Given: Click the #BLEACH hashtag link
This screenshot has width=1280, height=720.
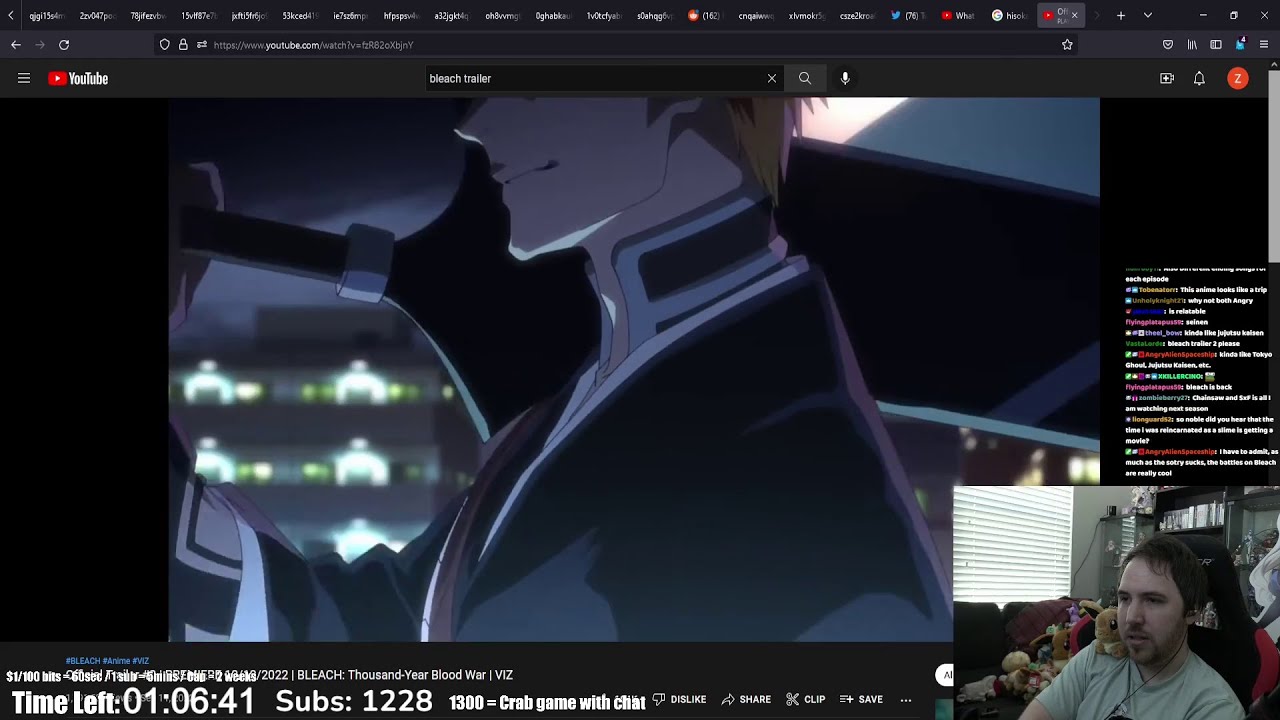Looking at the screenshot, I should click(83, 661).
